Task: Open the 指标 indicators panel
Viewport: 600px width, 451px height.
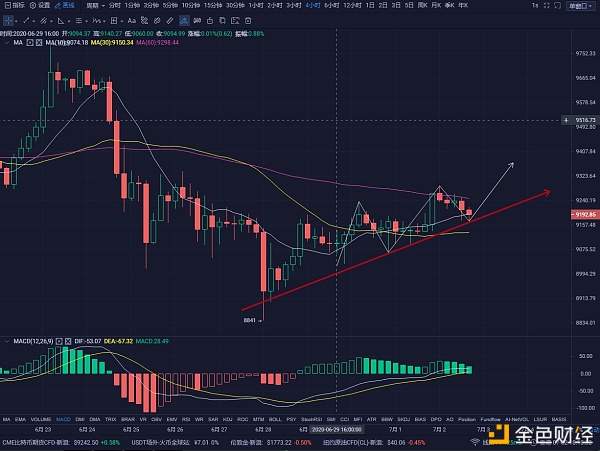Action: 12,5
